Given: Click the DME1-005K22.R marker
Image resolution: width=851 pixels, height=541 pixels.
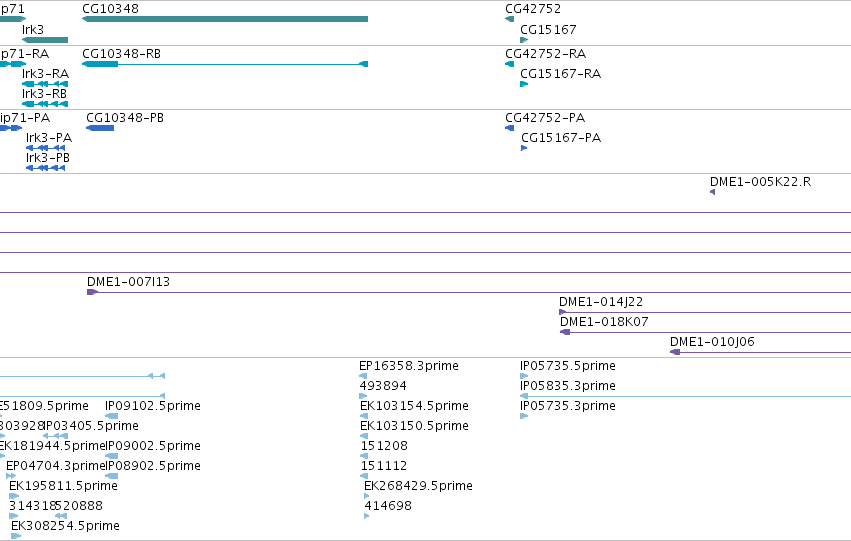Looking at the screenshot, I should pos(713,192).
